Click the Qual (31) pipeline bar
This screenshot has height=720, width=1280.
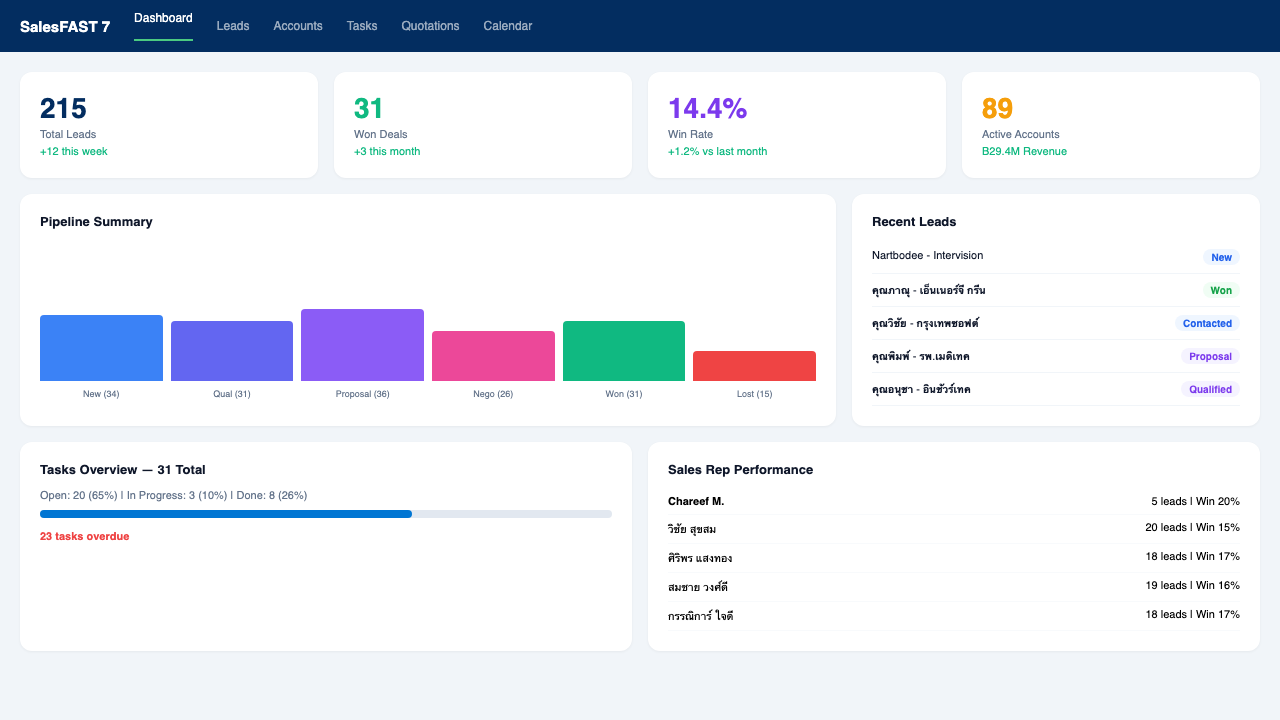[232, 351]
